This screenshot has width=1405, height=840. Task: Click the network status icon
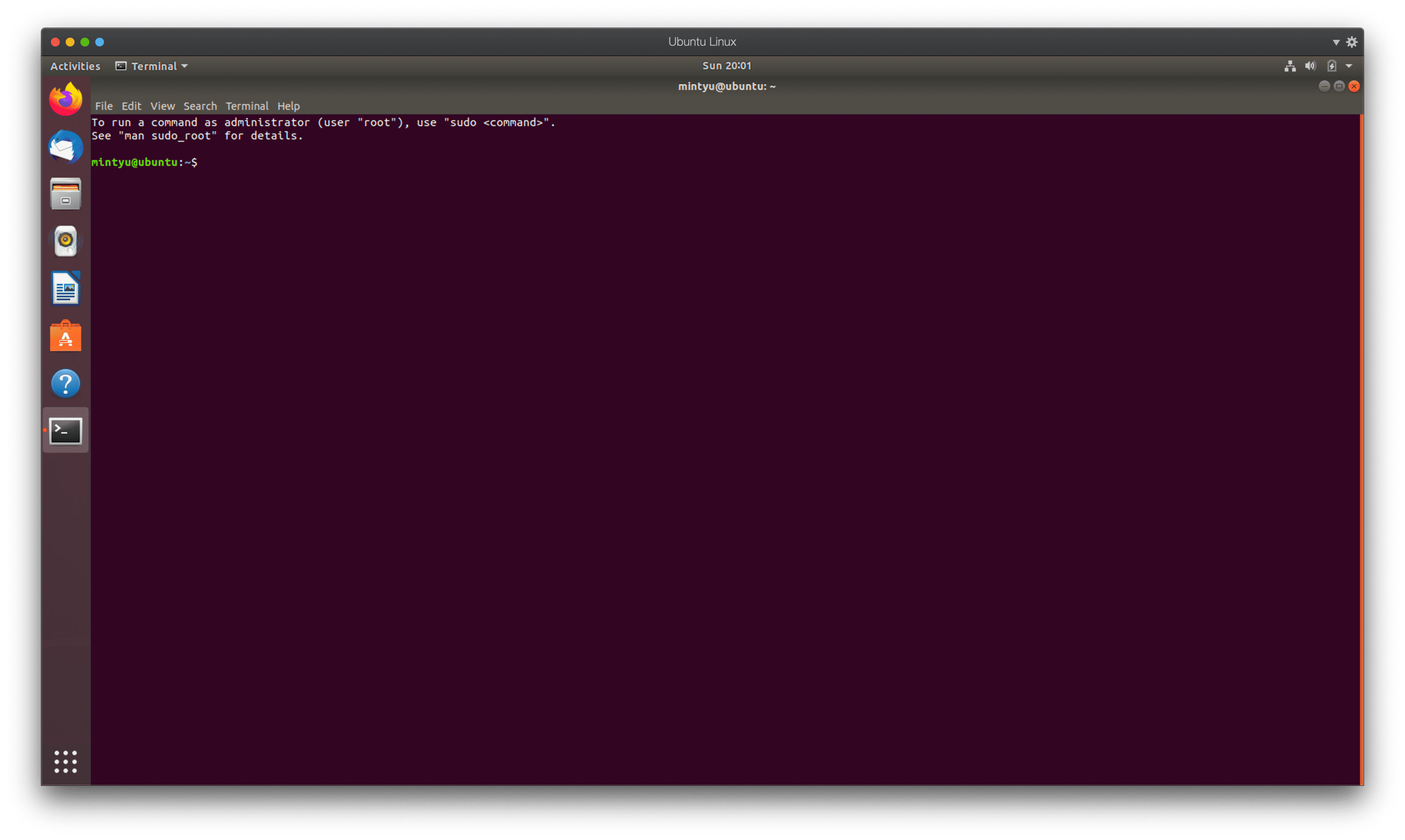coord(1290,66)
